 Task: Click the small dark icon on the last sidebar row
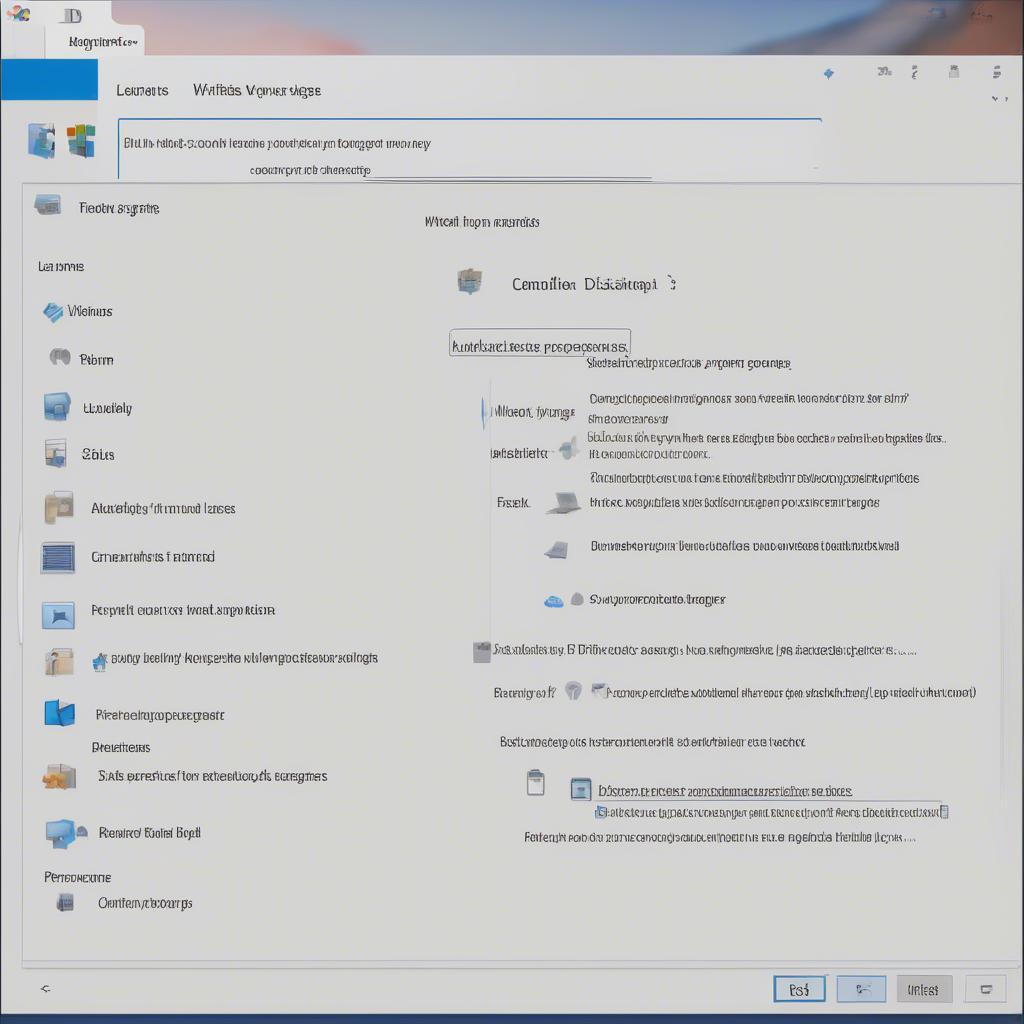coord(65,903)
